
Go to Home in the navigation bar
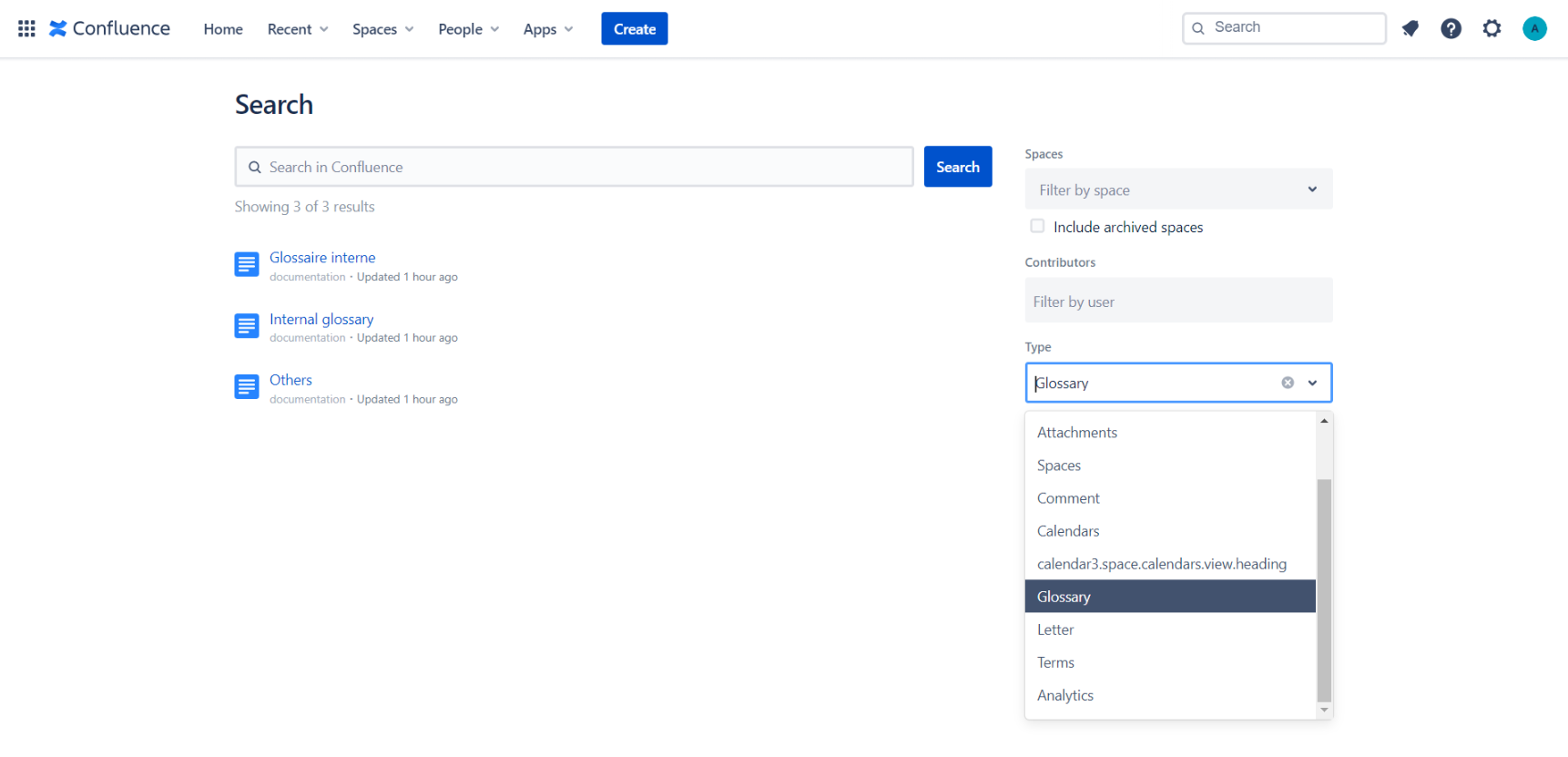click(x=223, y=29)
